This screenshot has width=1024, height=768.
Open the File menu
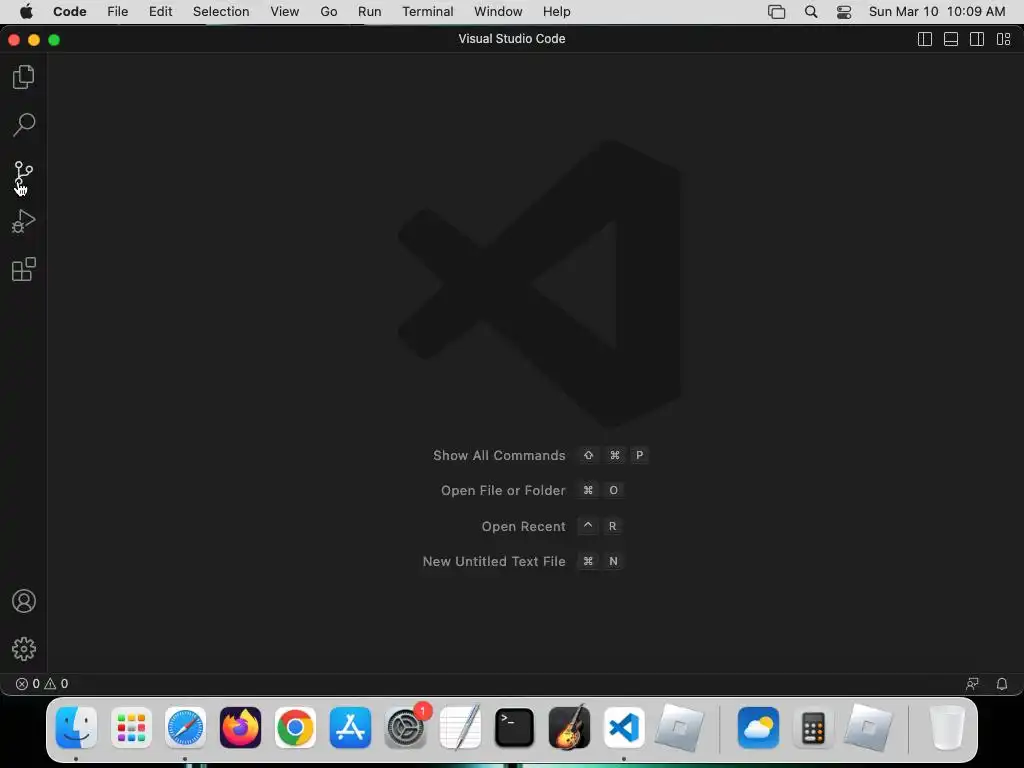(x=118, y=12)
